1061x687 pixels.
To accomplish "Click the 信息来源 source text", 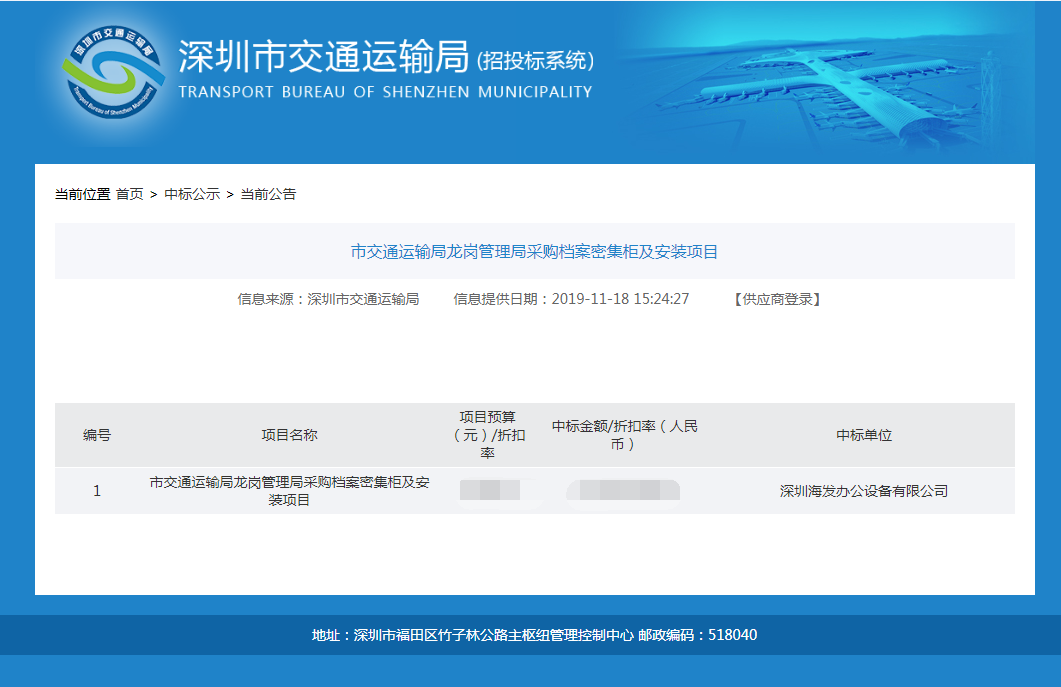I will (x=328, y=299).
